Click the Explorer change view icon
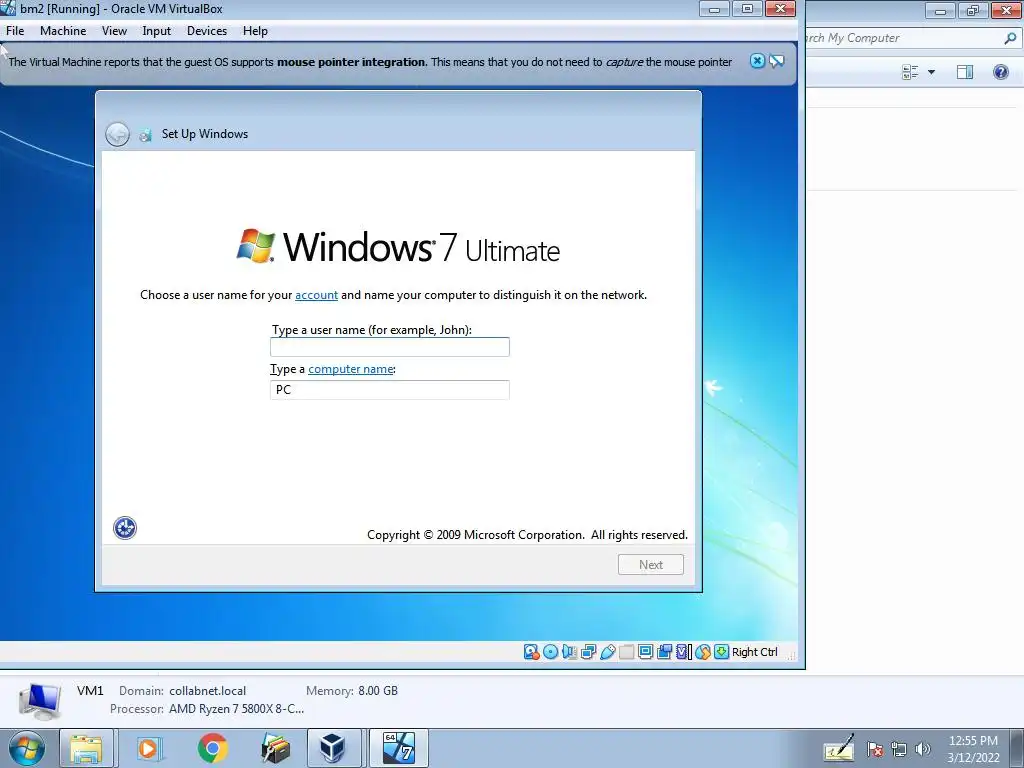 [910, 72]
